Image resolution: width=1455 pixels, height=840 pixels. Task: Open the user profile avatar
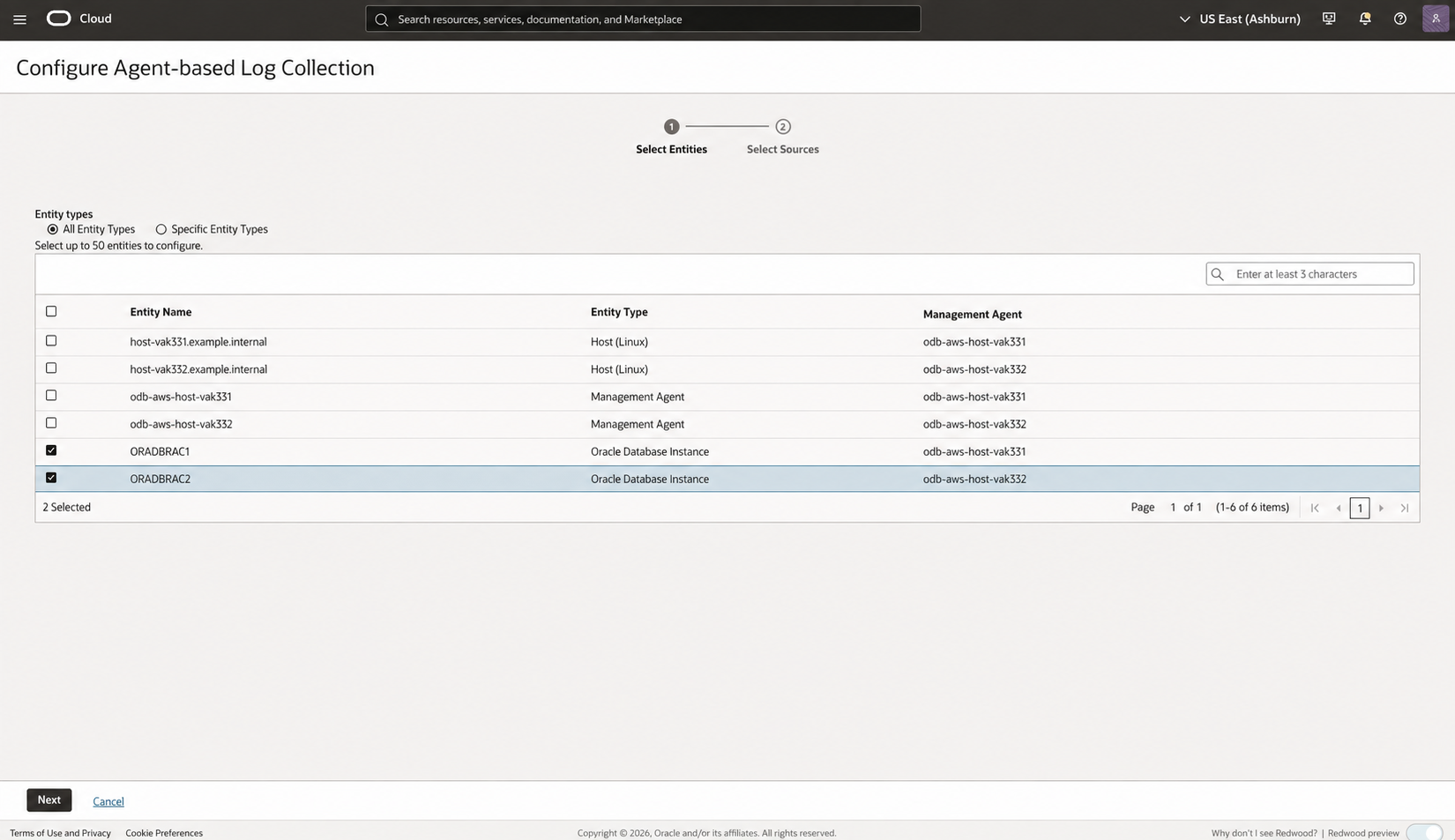1436,19
